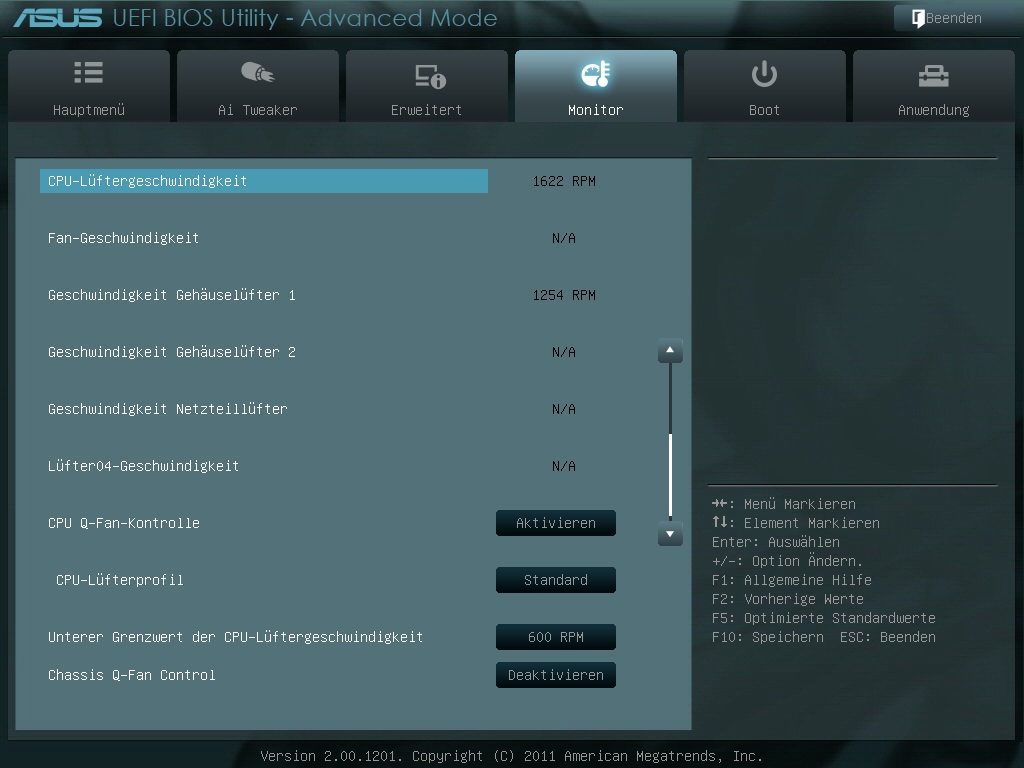Click the F1: Allgemeine Hilfe hint
The image size is (1024, 768).
coord(792,580)
